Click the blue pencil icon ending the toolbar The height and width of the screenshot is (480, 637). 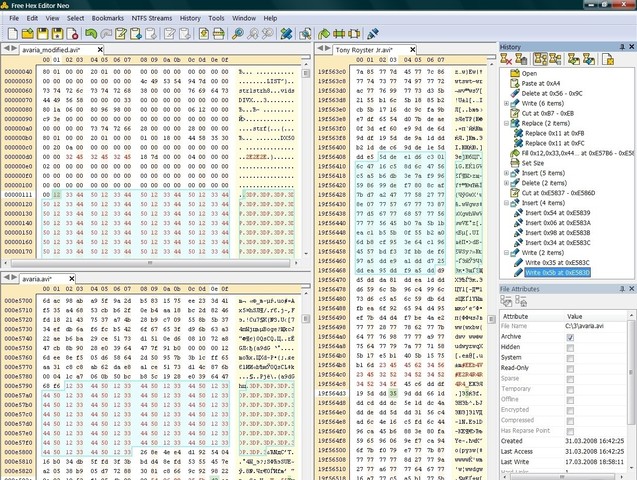pyautogui.click(x=373, y=34)
